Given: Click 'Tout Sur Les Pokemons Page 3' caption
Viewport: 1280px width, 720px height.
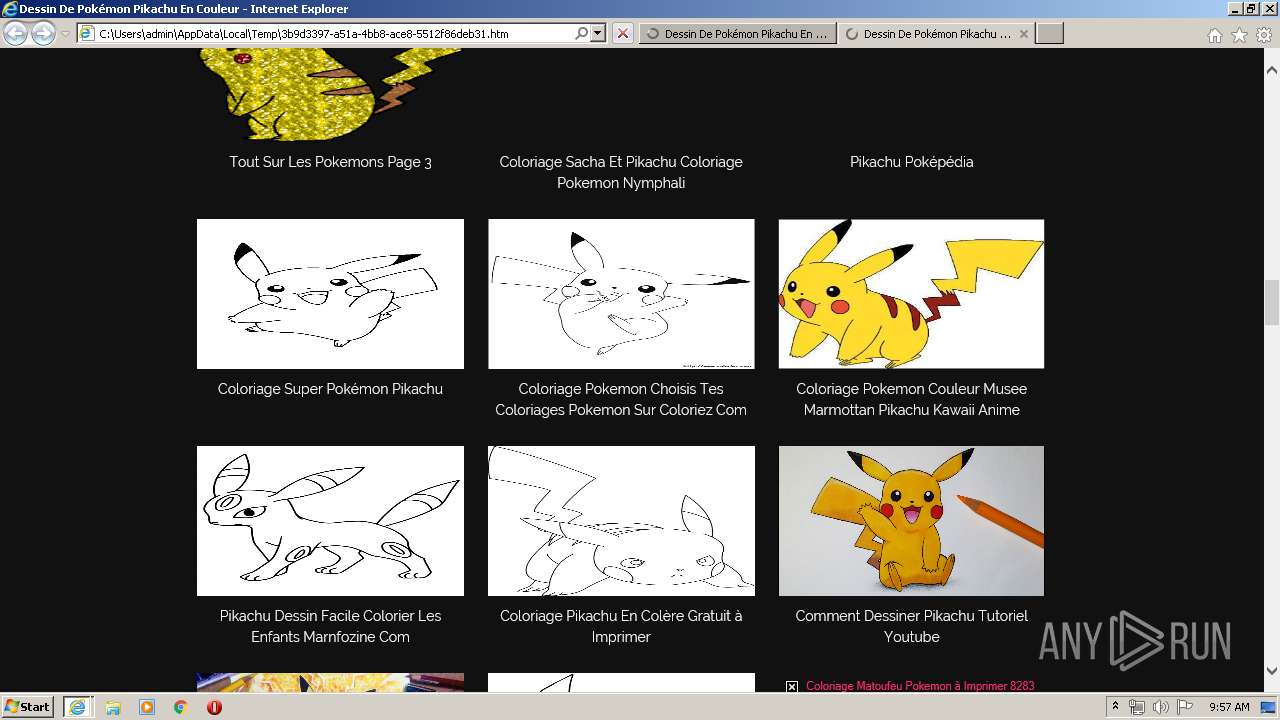Looking at the screenshot, I should (x=330, y=162).
